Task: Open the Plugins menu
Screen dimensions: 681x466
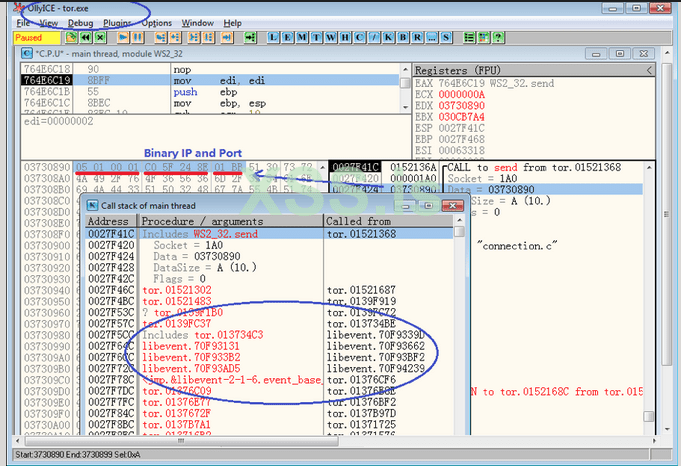Action: tap(117, 22)
